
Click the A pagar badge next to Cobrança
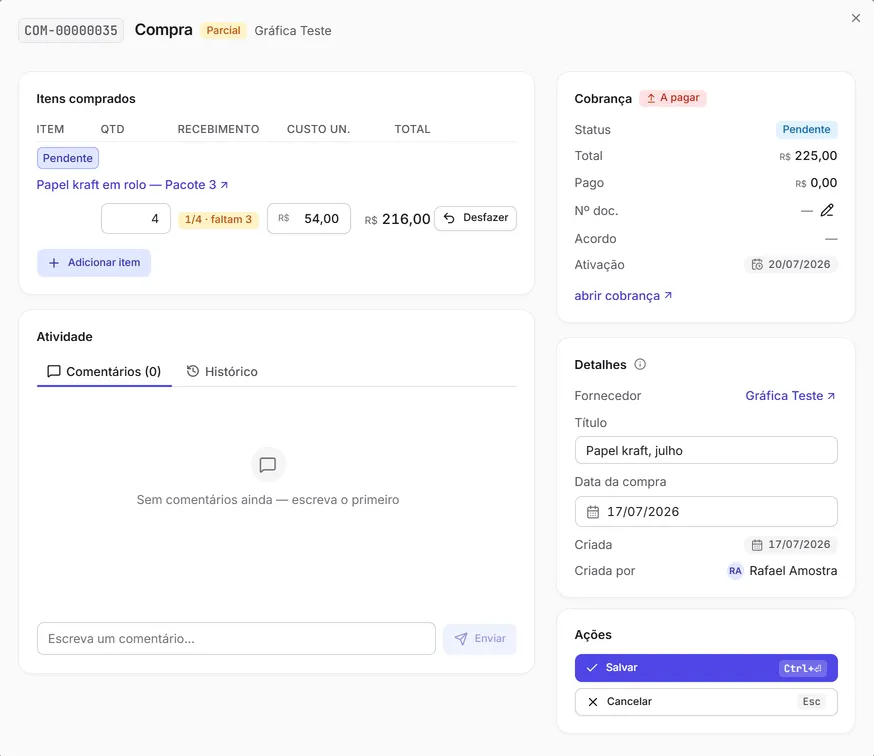tap(673, 98)
